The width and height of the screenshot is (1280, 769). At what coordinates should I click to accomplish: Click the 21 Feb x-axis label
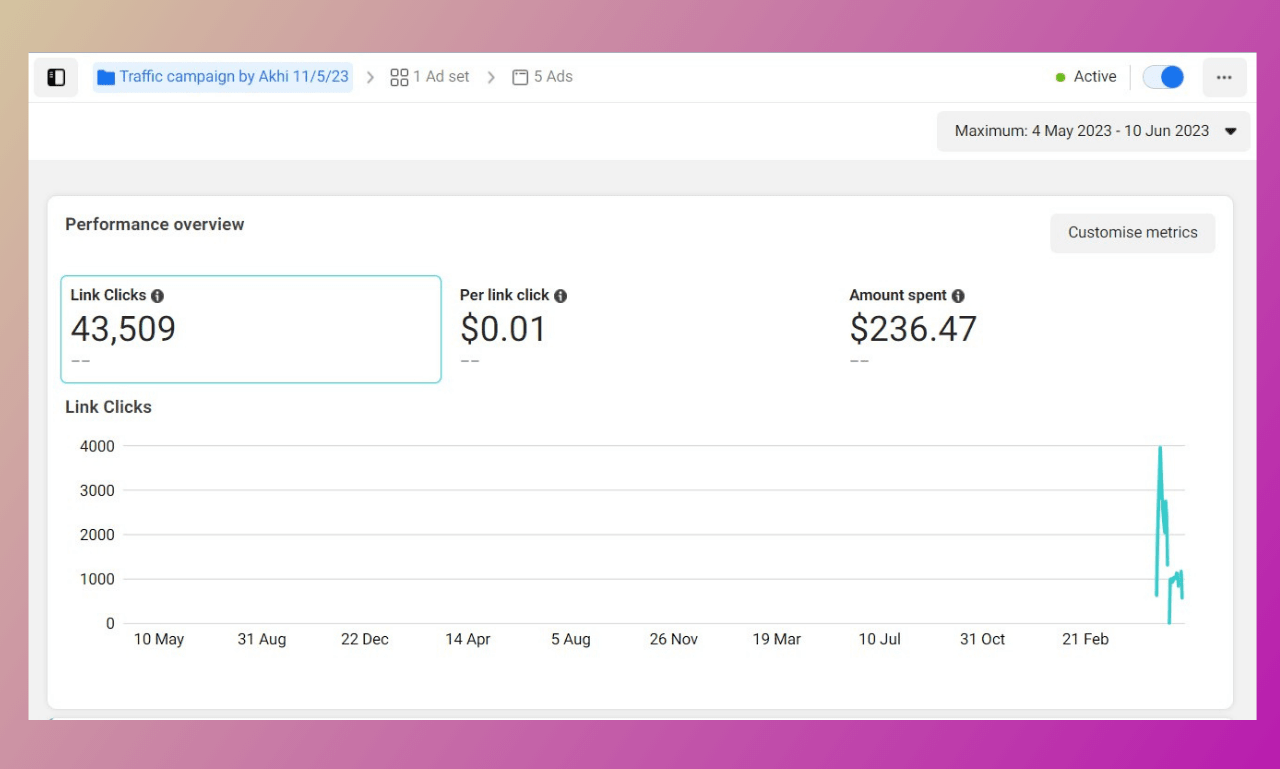tap(1086, 639)
